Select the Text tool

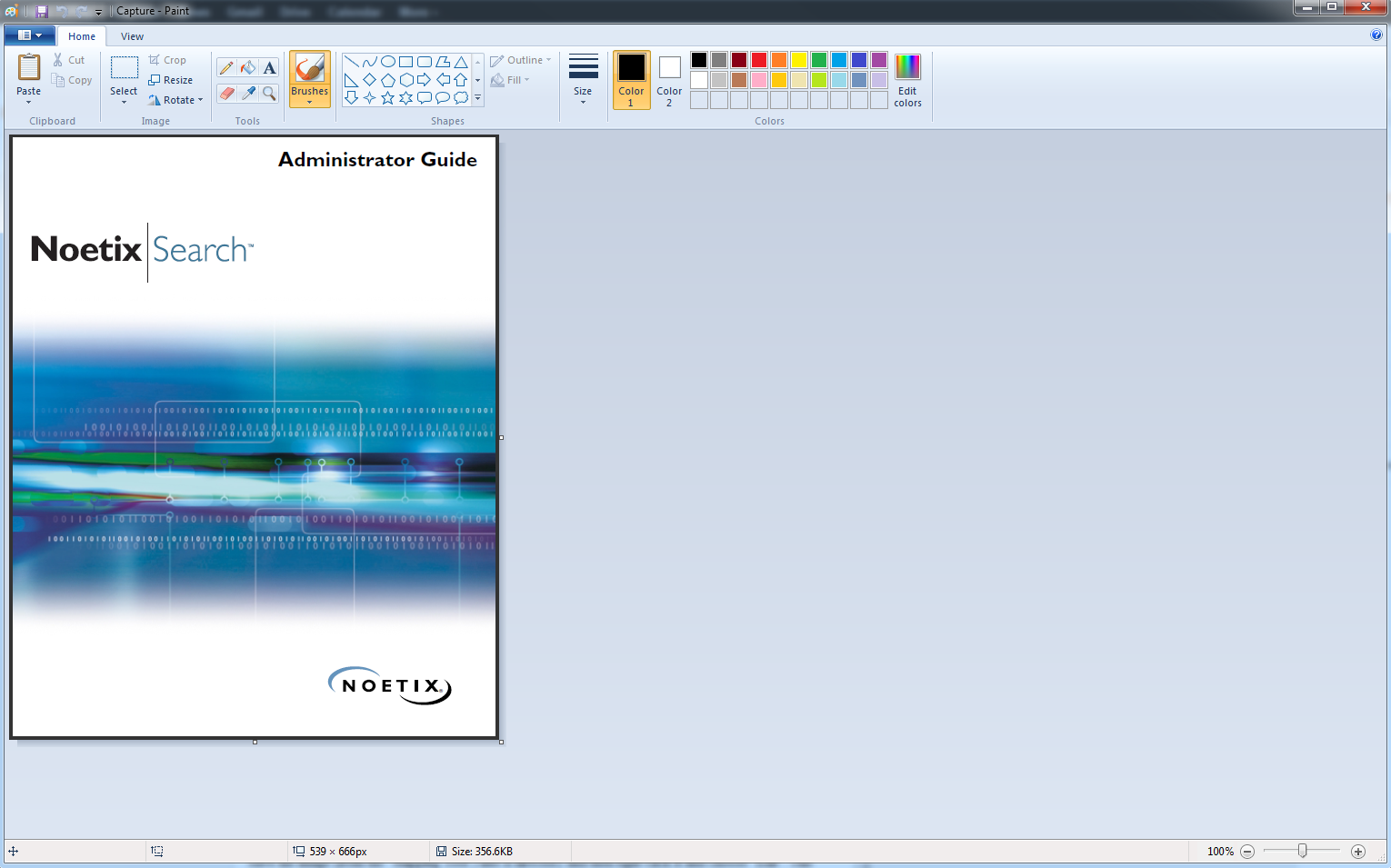(x=269, y=68)
